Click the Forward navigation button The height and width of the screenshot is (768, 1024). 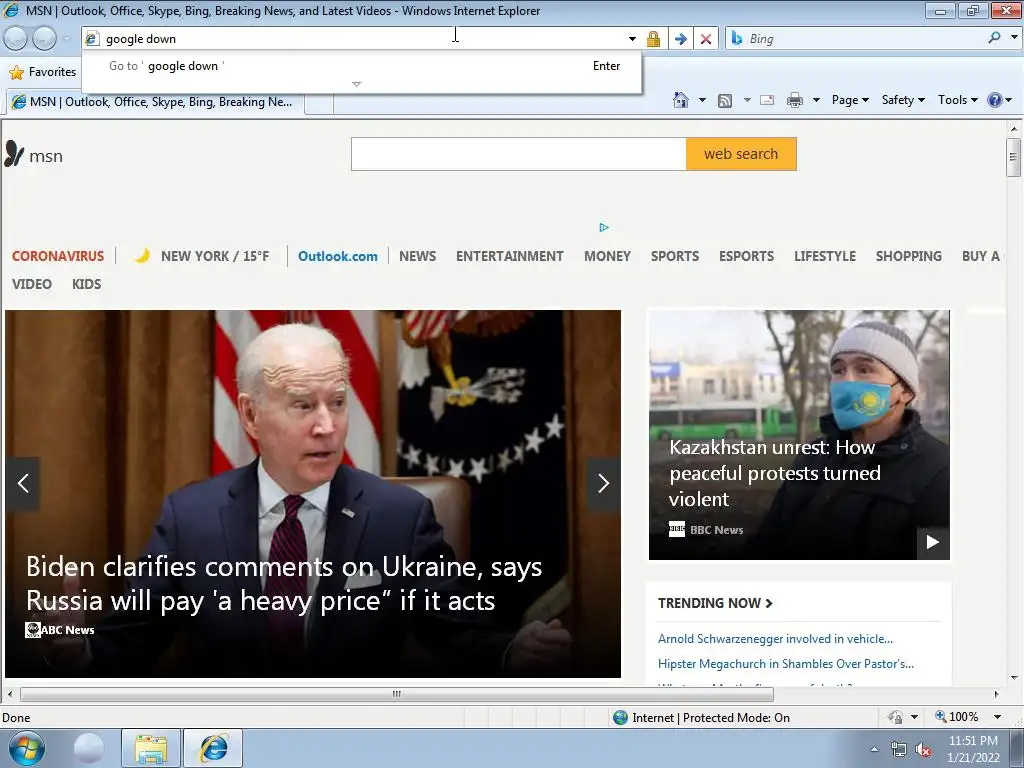point(44,39)
